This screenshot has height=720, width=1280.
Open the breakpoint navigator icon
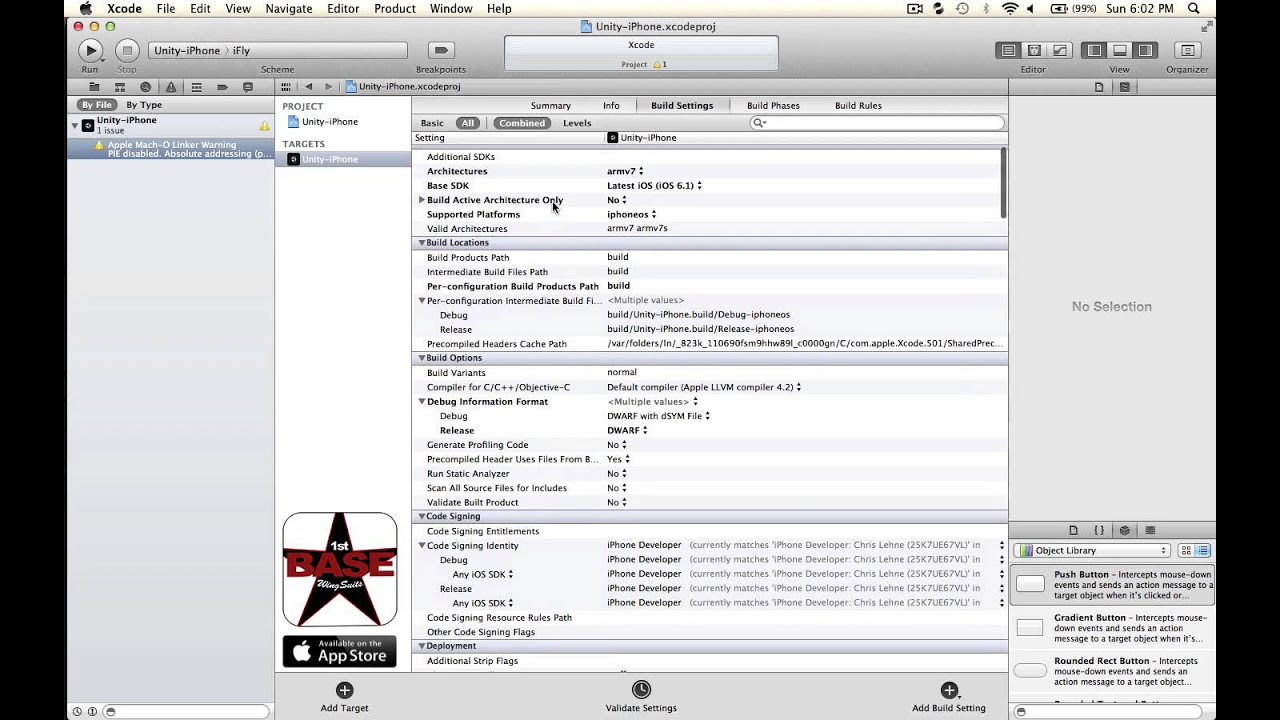[222, 87]
